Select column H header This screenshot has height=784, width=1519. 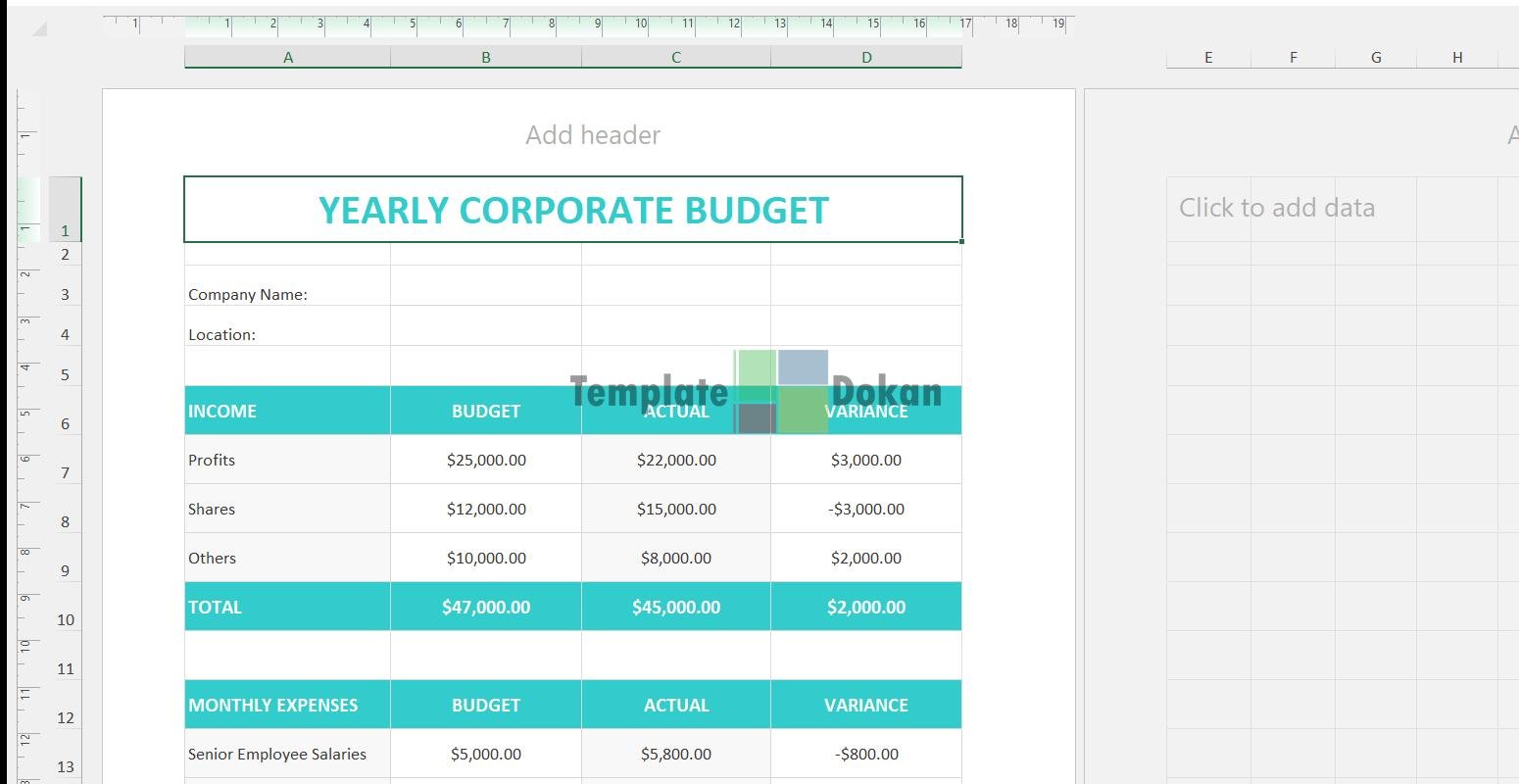tap(1457, 58)
